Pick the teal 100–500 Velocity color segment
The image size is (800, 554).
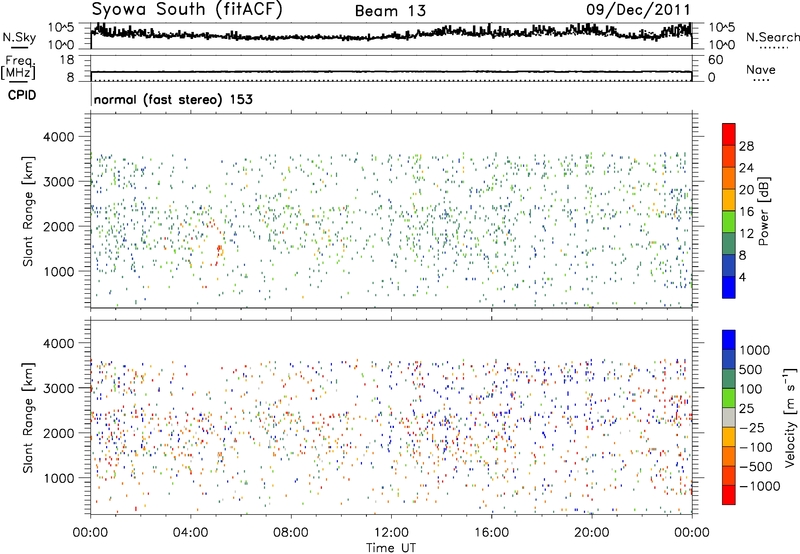[729, 379]
